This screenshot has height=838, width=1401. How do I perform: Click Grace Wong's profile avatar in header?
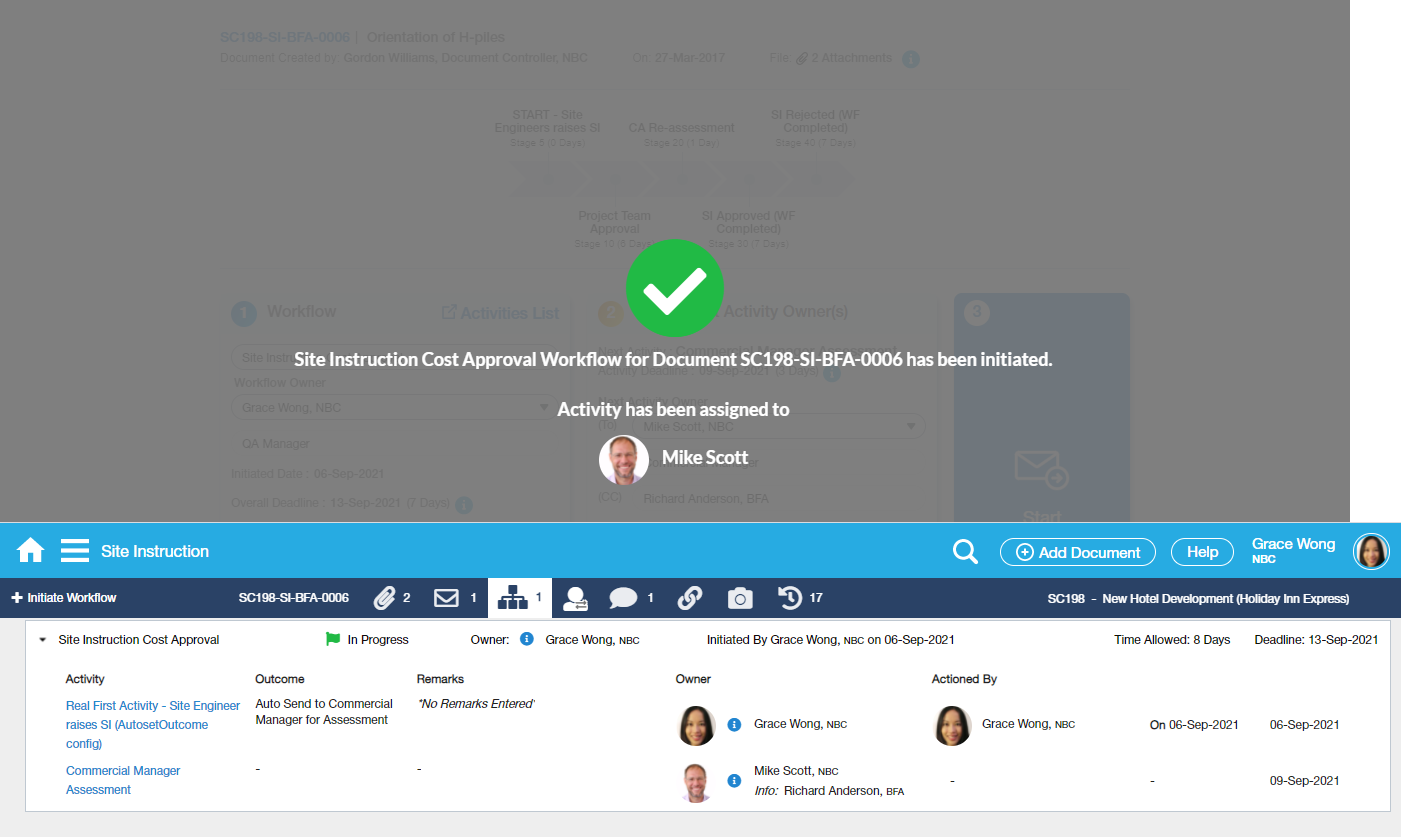(1371, 551)
